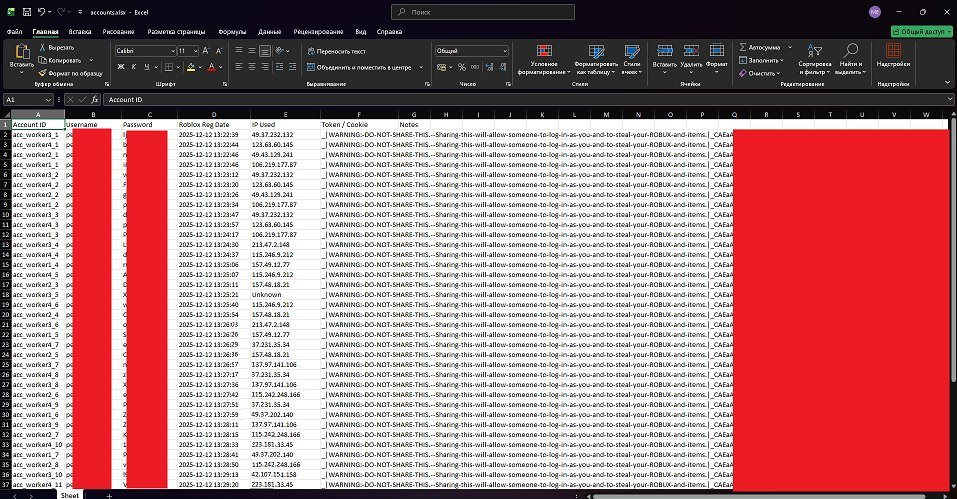Open the Calibri font name dropdown
Screen dimensions: 957x499
click(173, 51)
